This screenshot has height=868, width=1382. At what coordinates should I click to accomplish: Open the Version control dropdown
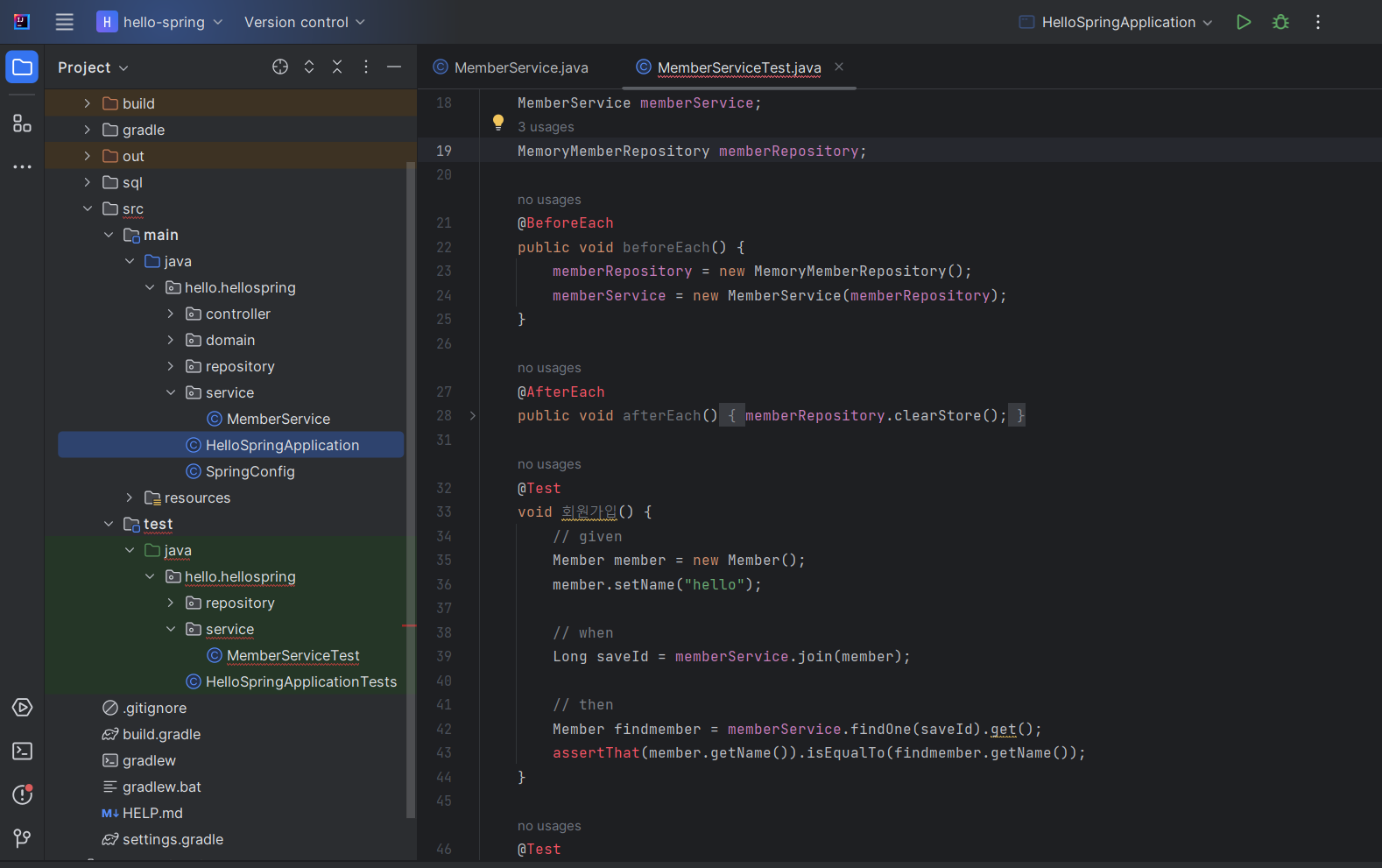point(304,22)
